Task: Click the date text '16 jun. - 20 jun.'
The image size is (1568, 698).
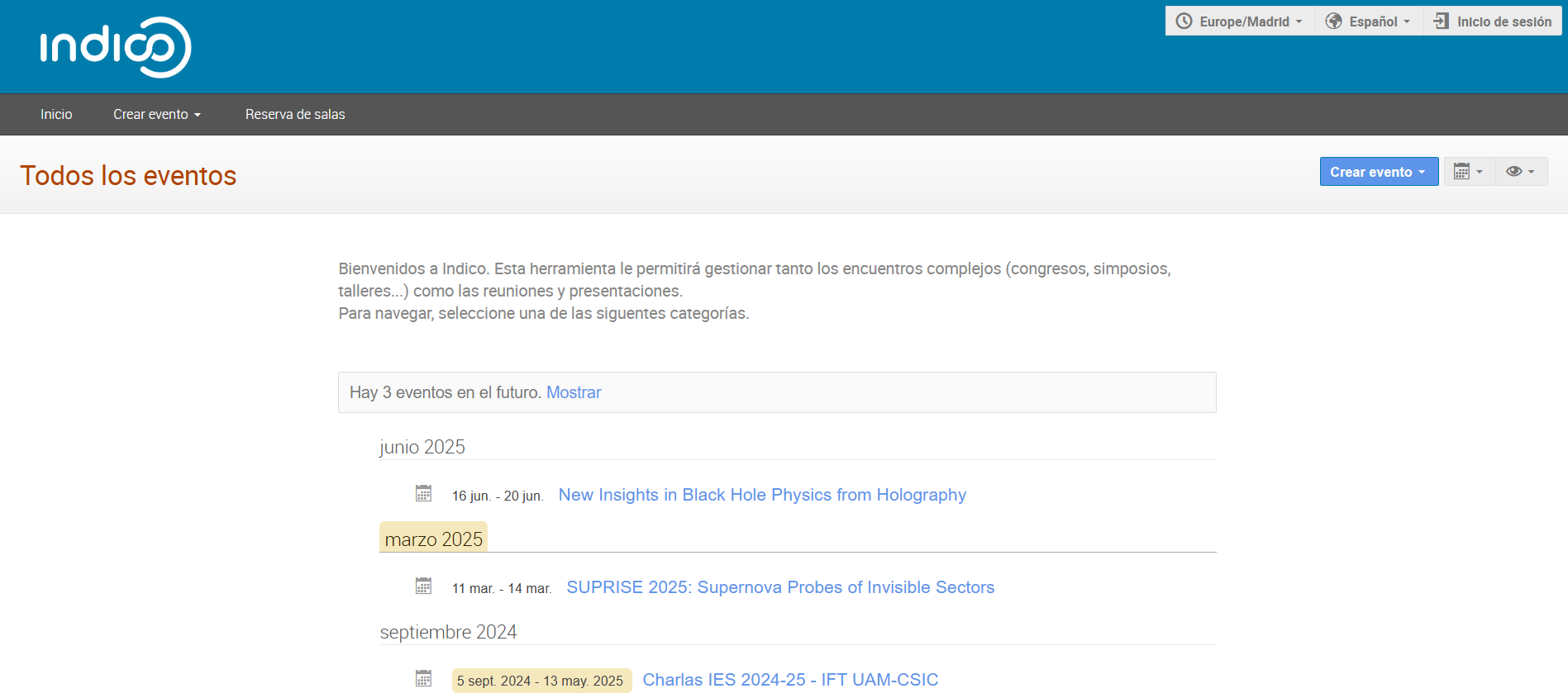Action: [498, 496]
